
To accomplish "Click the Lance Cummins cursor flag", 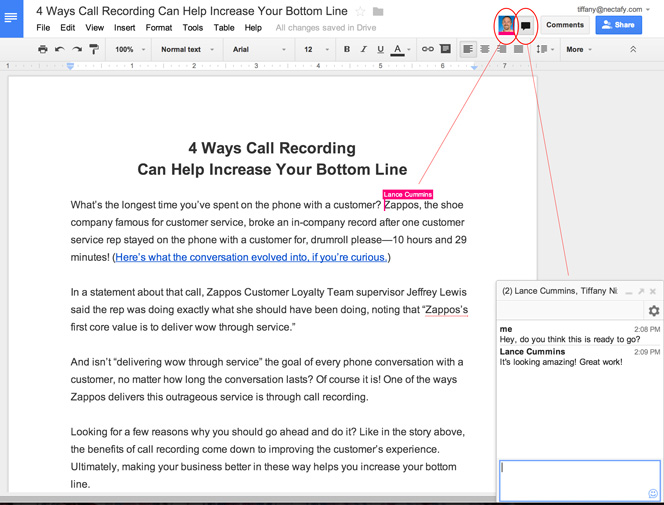I will 407,194.
